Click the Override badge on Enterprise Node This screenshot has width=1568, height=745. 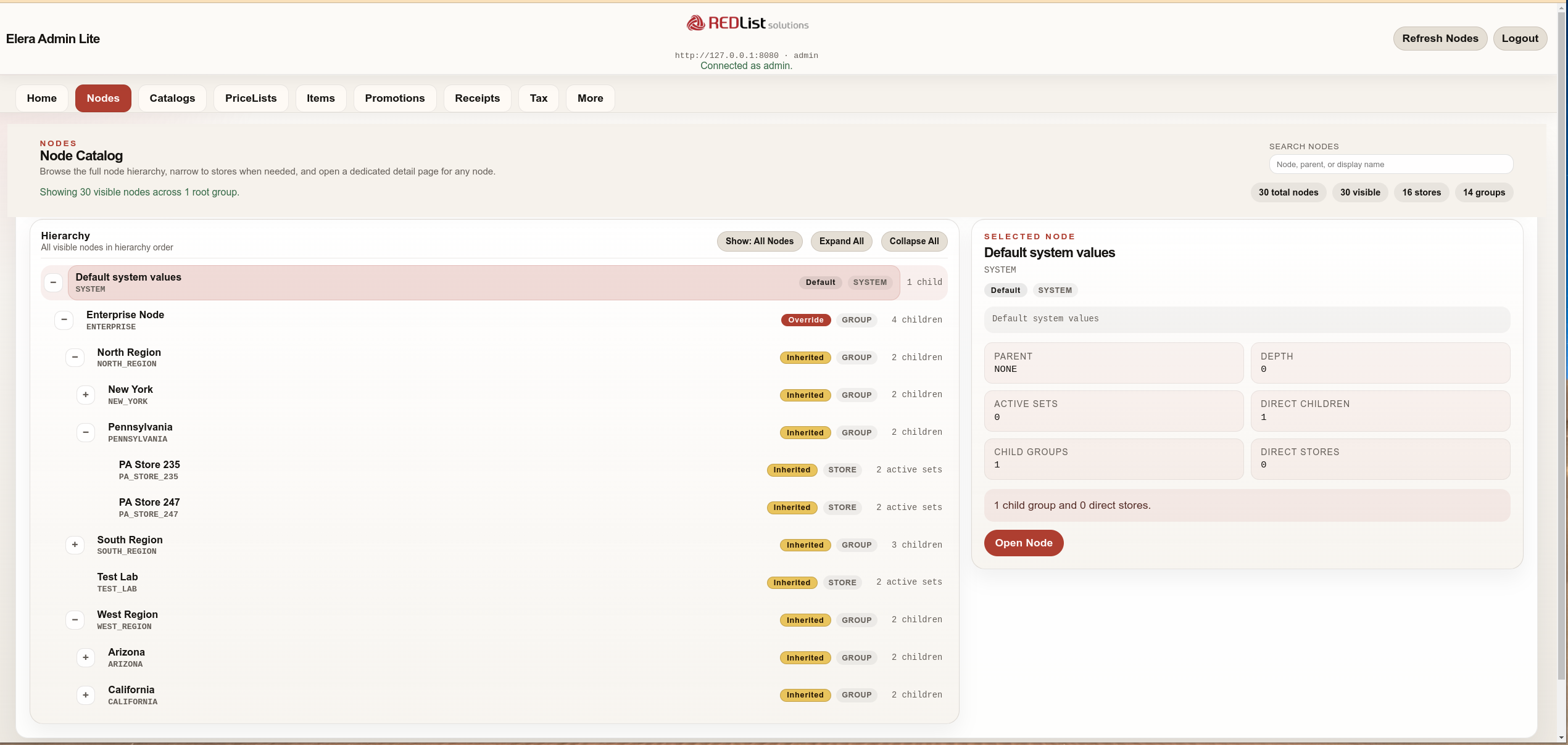tap(806, 319)
